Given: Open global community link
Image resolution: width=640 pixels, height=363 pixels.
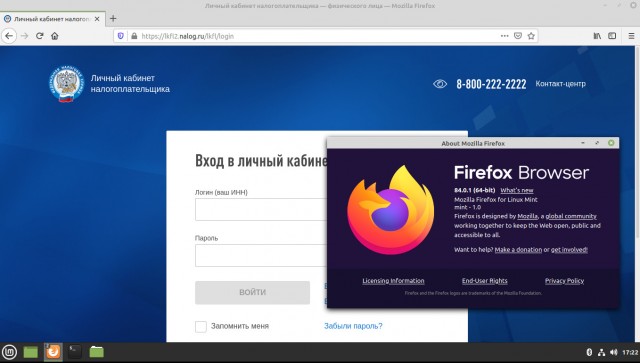Looking at the screenshot, I should 571,216.
